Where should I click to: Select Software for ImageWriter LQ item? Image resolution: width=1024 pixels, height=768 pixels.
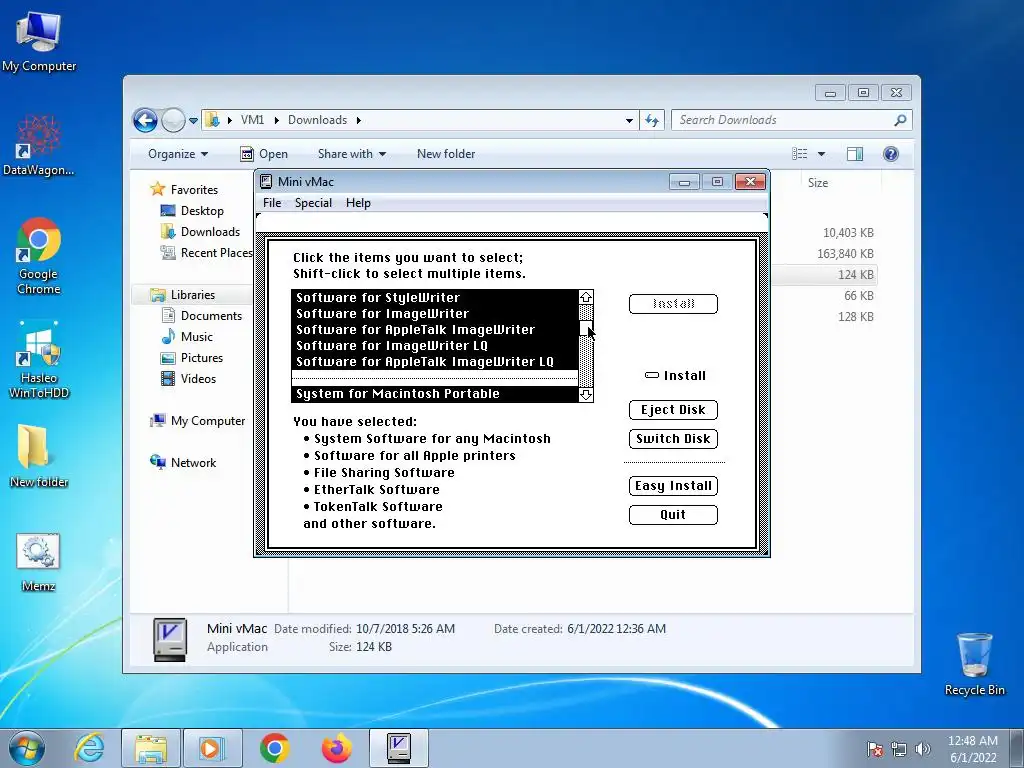point(435,346)
